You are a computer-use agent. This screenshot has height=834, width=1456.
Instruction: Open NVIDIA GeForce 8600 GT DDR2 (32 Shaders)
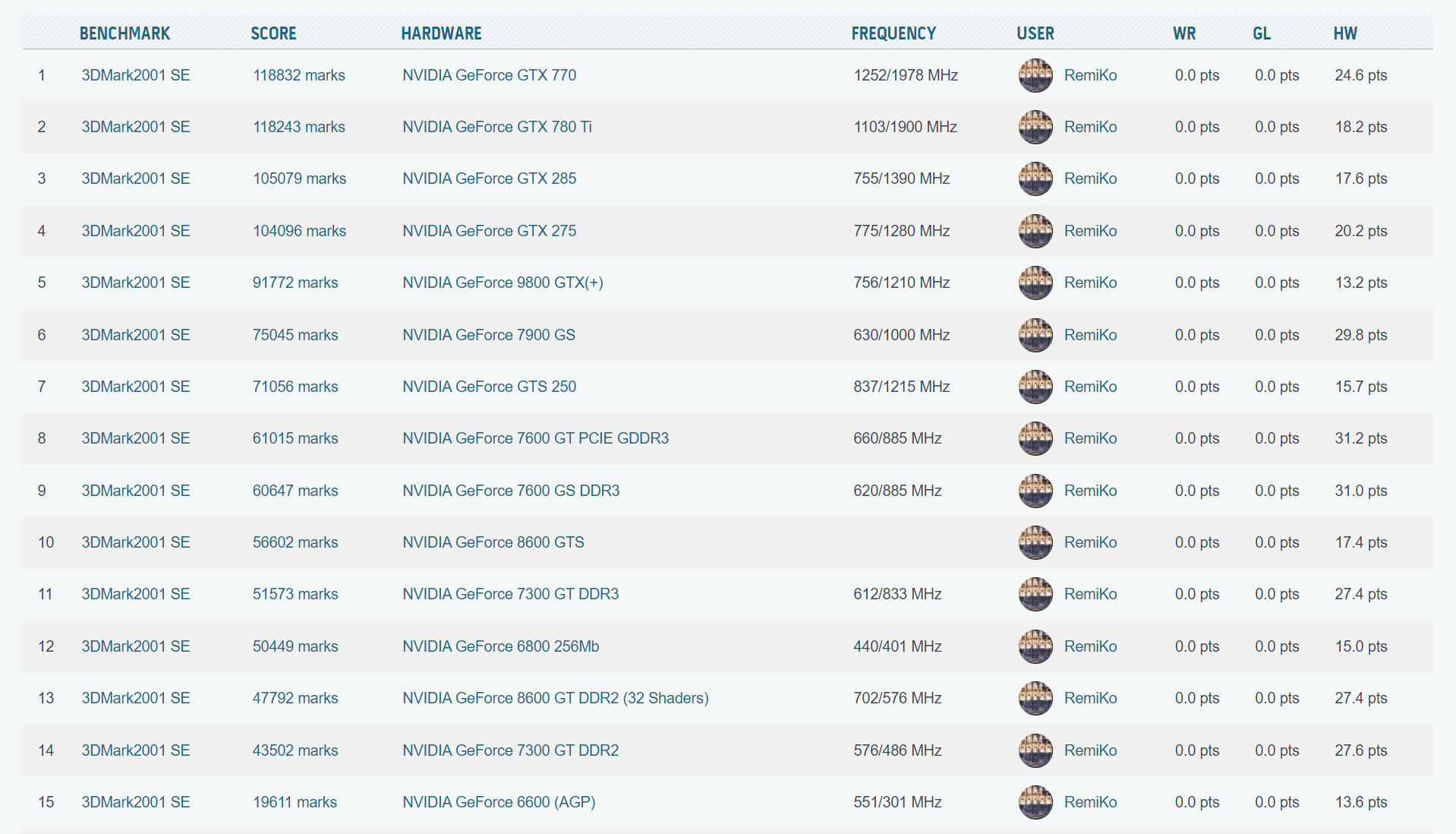(x=555, y=698)
